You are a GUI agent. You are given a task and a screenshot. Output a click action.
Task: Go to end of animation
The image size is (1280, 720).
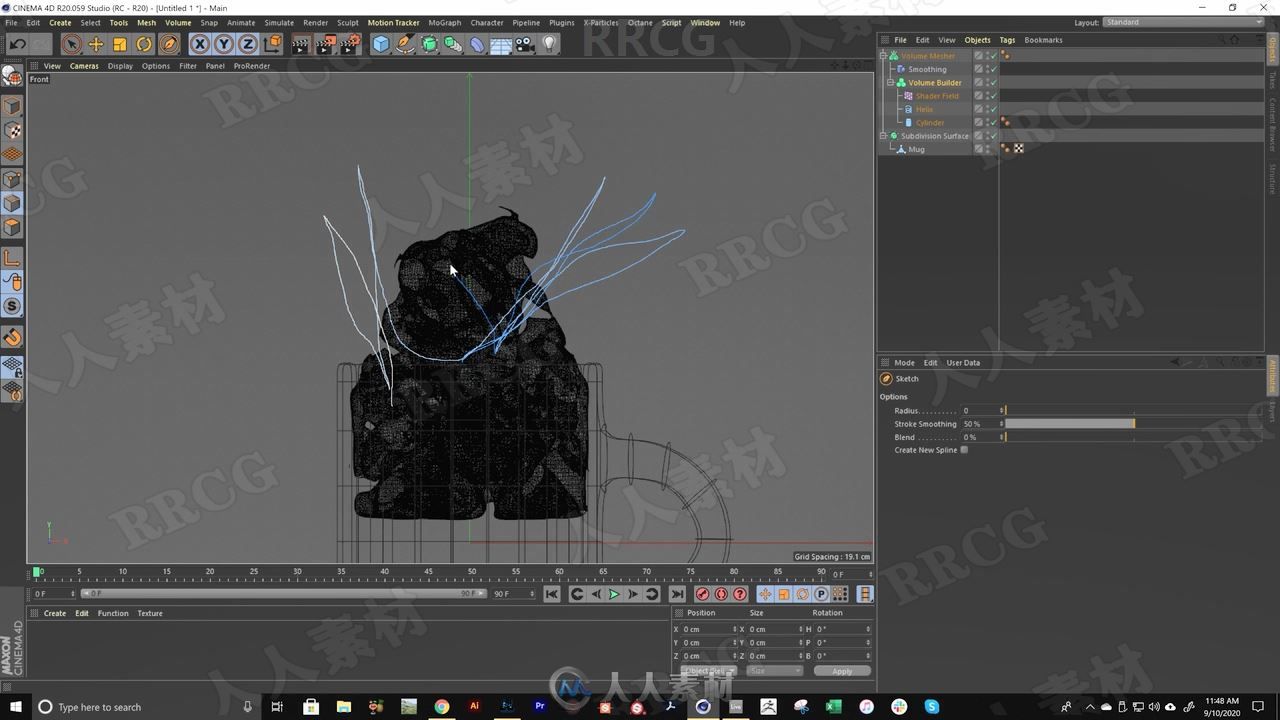[677, 594]
